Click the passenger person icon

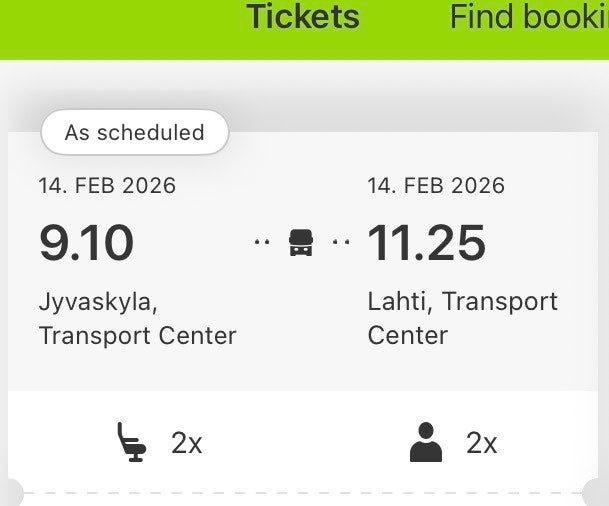[426, 442]
